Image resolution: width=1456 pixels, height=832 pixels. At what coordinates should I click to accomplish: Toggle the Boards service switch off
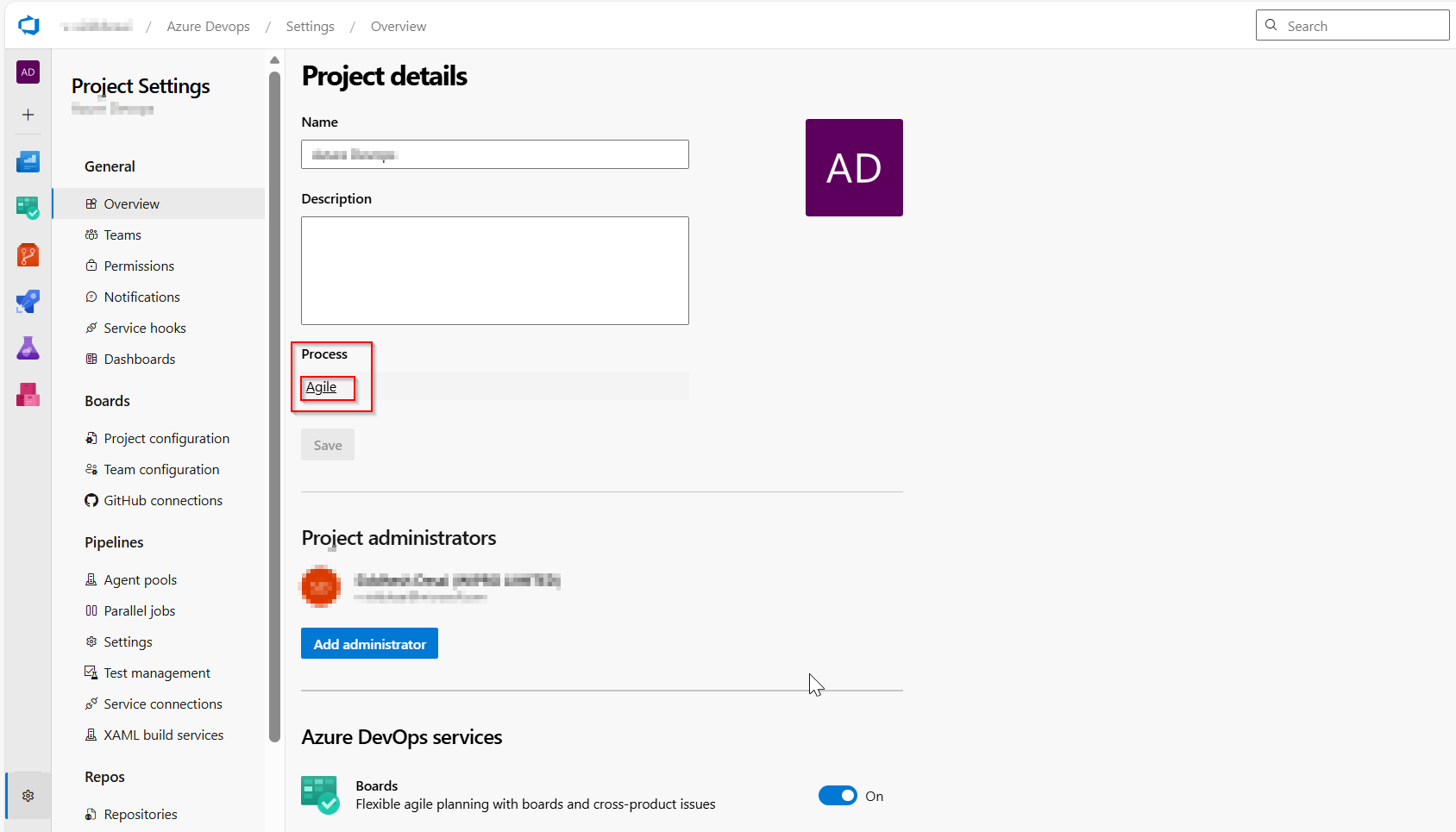click(x=837, y=796)
